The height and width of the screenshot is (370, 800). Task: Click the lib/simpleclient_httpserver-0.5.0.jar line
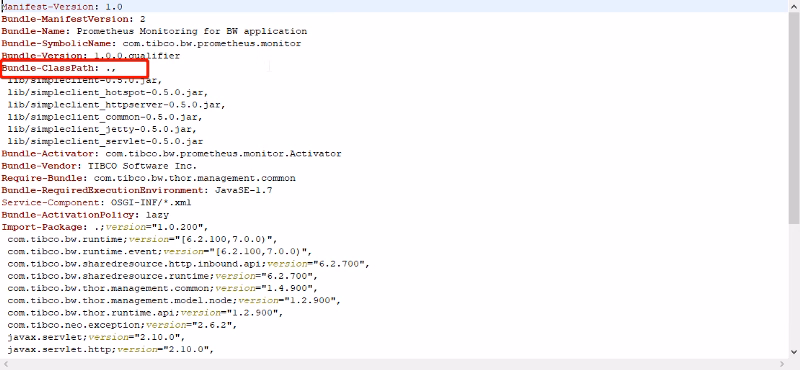tap(116, 105)
